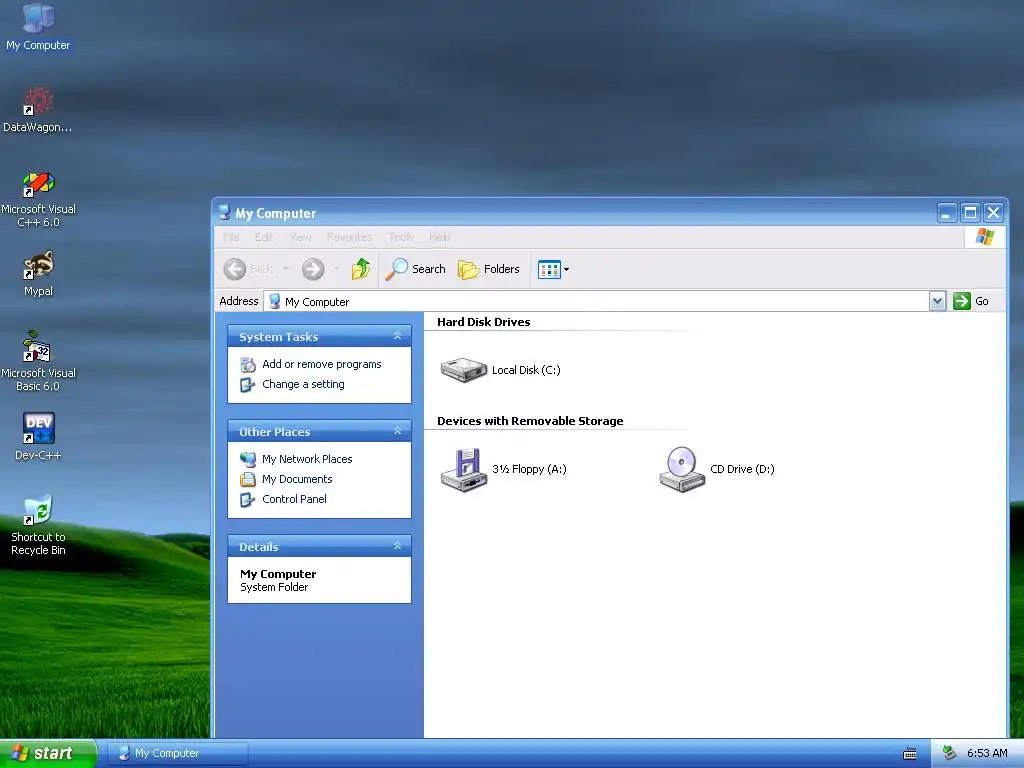Select the CD Drive (D:) icon
This screenshot has height=768, width=1024.
(x=682, y=470)
